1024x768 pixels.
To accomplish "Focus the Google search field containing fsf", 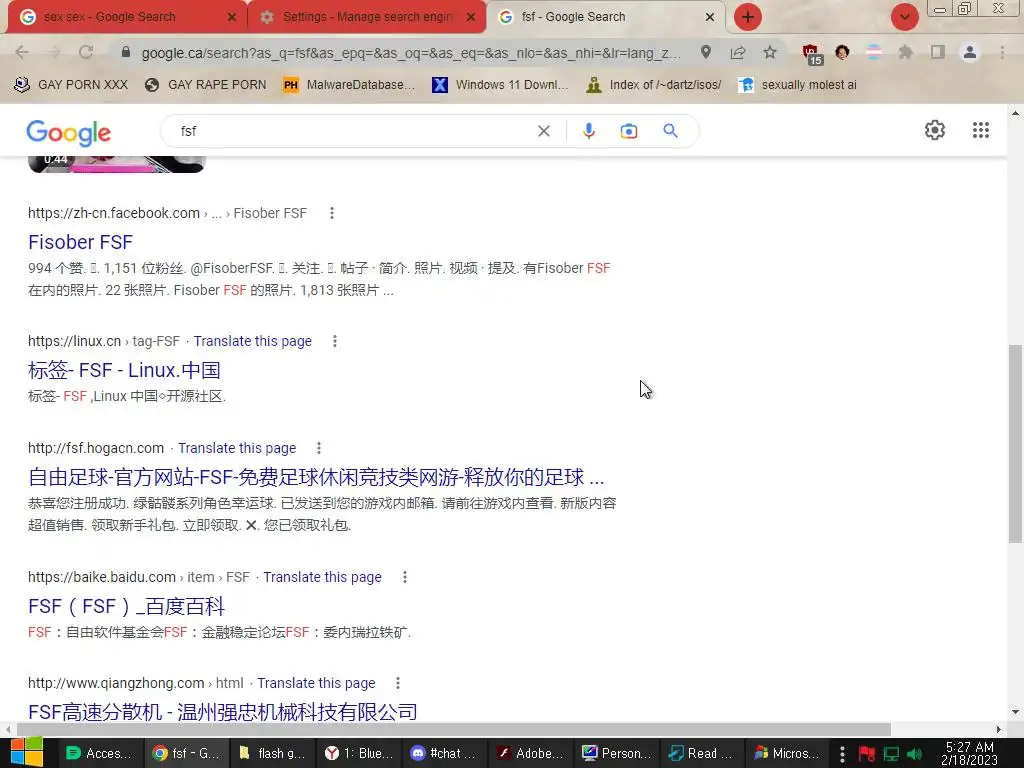I will click(x=353, y=131).
